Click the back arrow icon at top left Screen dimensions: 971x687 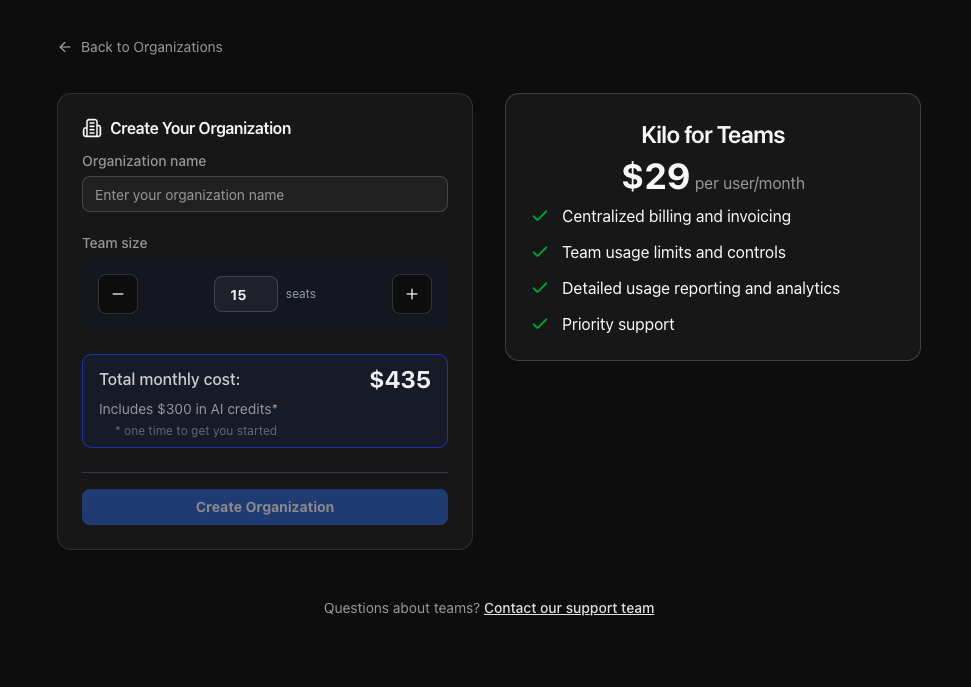pyautogui.click(x=64, y=47)
